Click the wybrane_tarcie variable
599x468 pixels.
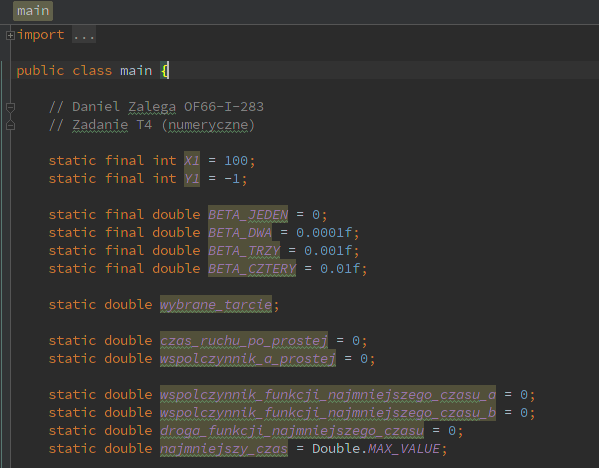[216, 304]
